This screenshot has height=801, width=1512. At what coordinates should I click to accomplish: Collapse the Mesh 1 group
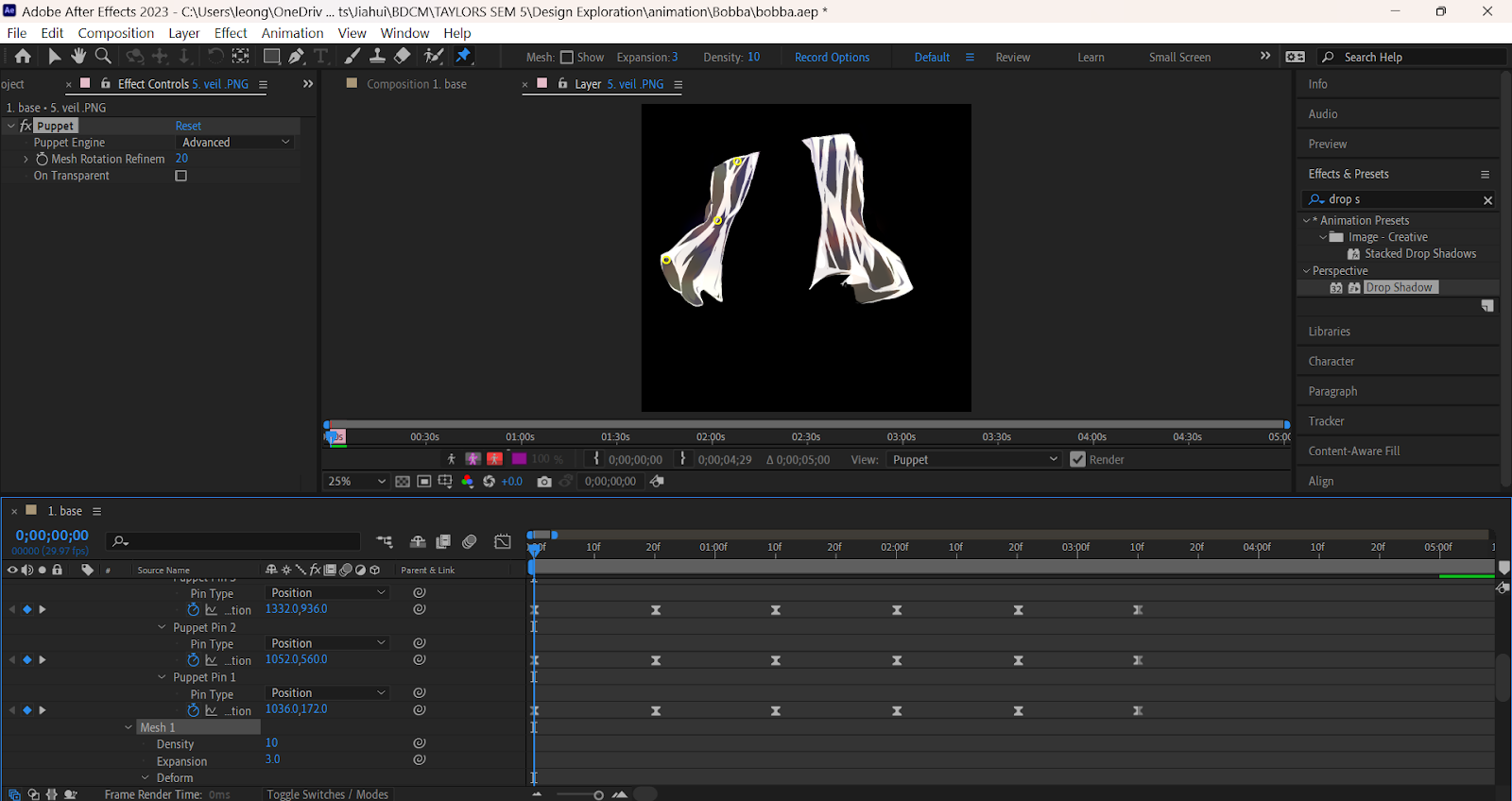point(129,727)
